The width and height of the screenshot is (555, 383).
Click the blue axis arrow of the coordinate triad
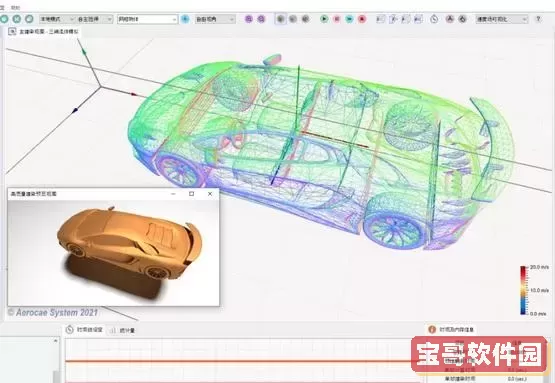point(75,111)
